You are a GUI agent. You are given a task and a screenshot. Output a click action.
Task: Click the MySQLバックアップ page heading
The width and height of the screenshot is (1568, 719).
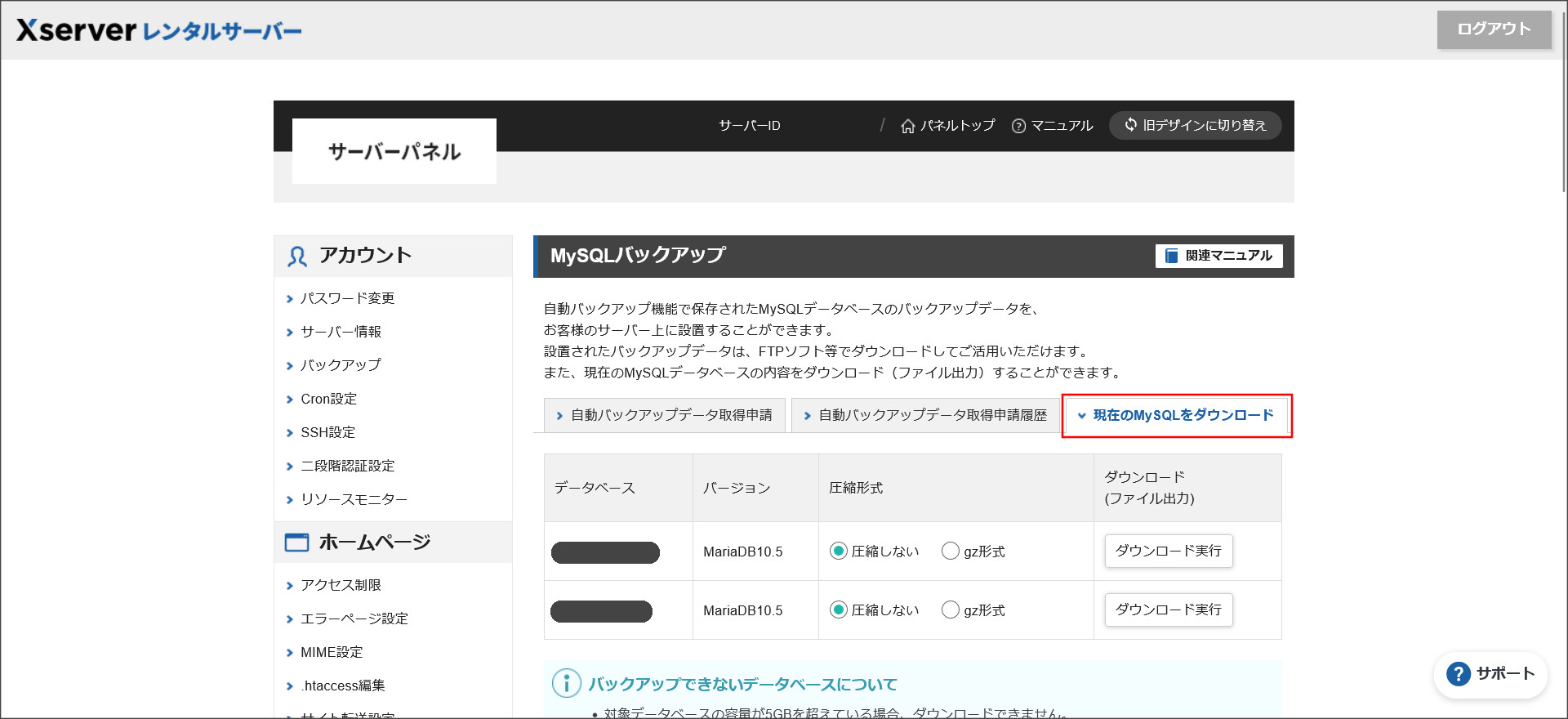coord(638,255)
